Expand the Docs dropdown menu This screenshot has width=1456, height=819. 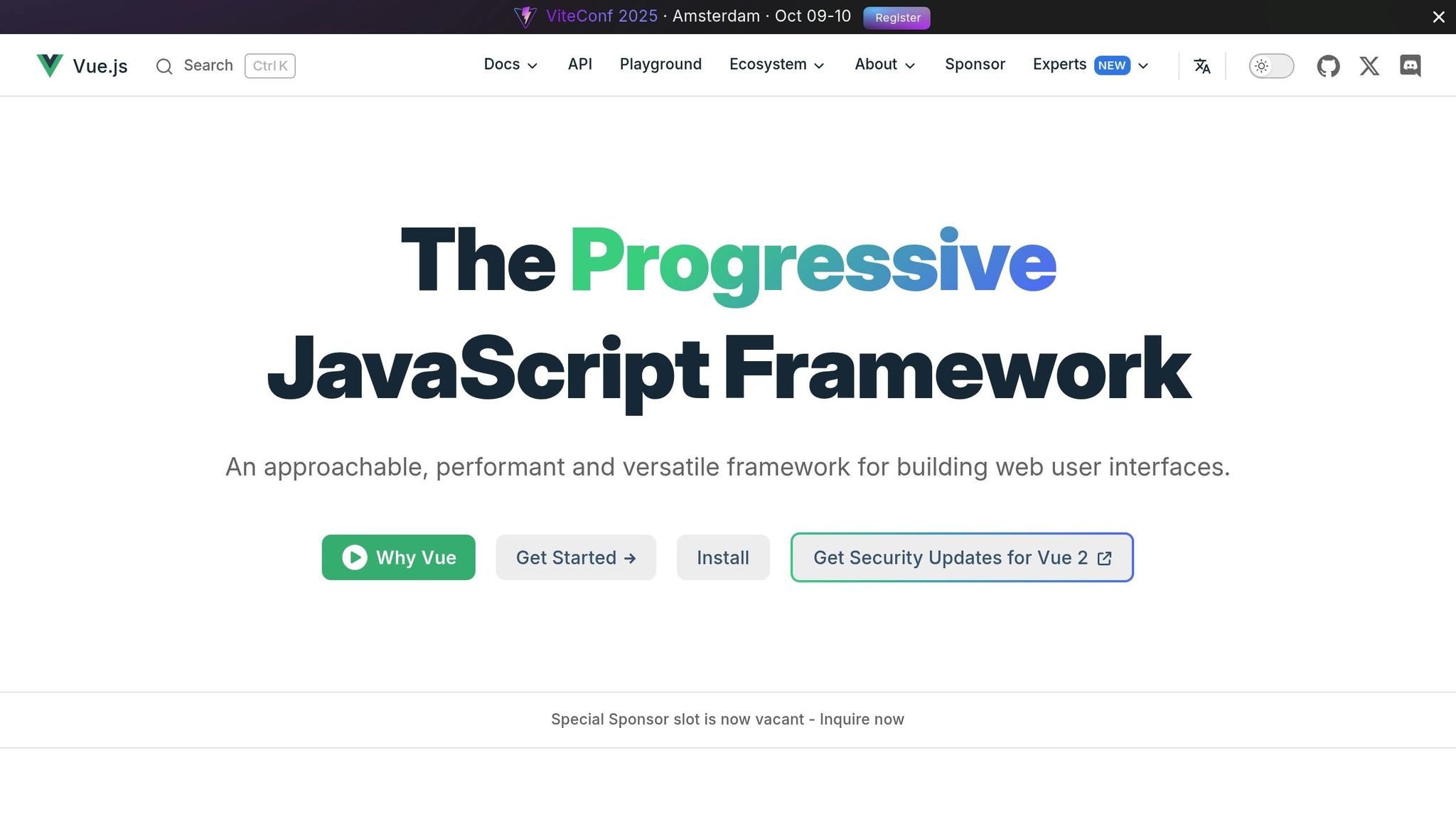(510, 65)
